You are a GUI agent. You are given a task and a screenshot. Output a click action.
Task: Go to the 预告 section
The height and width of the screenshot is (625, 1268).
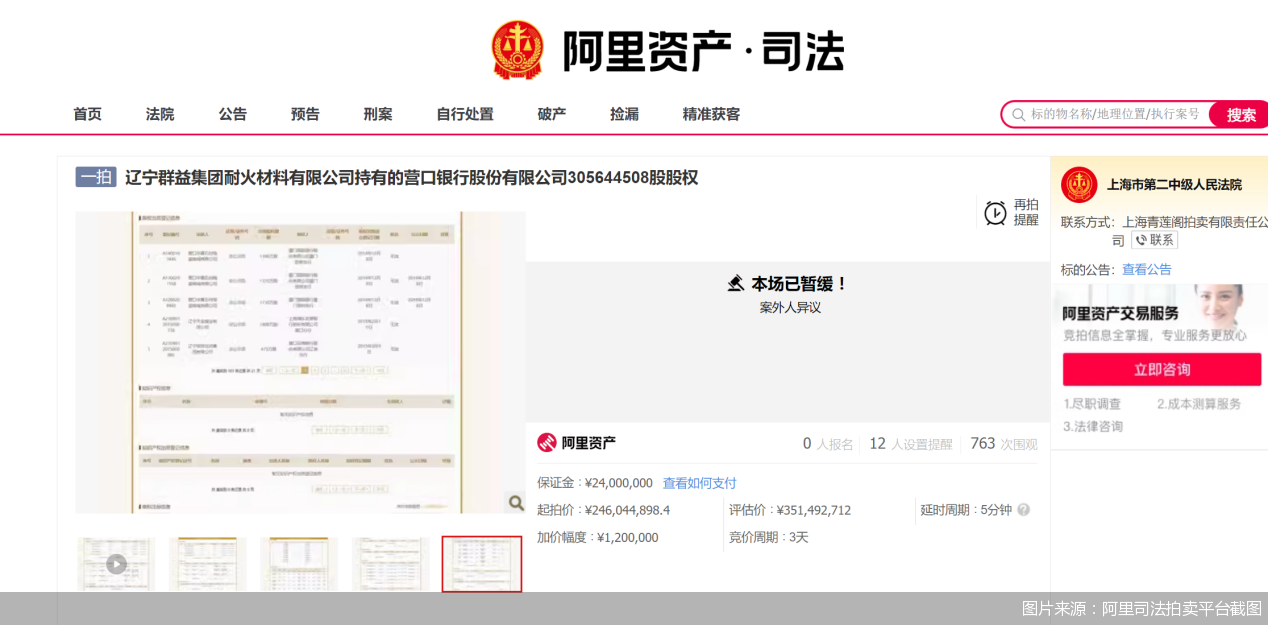(x=305, y=114)
